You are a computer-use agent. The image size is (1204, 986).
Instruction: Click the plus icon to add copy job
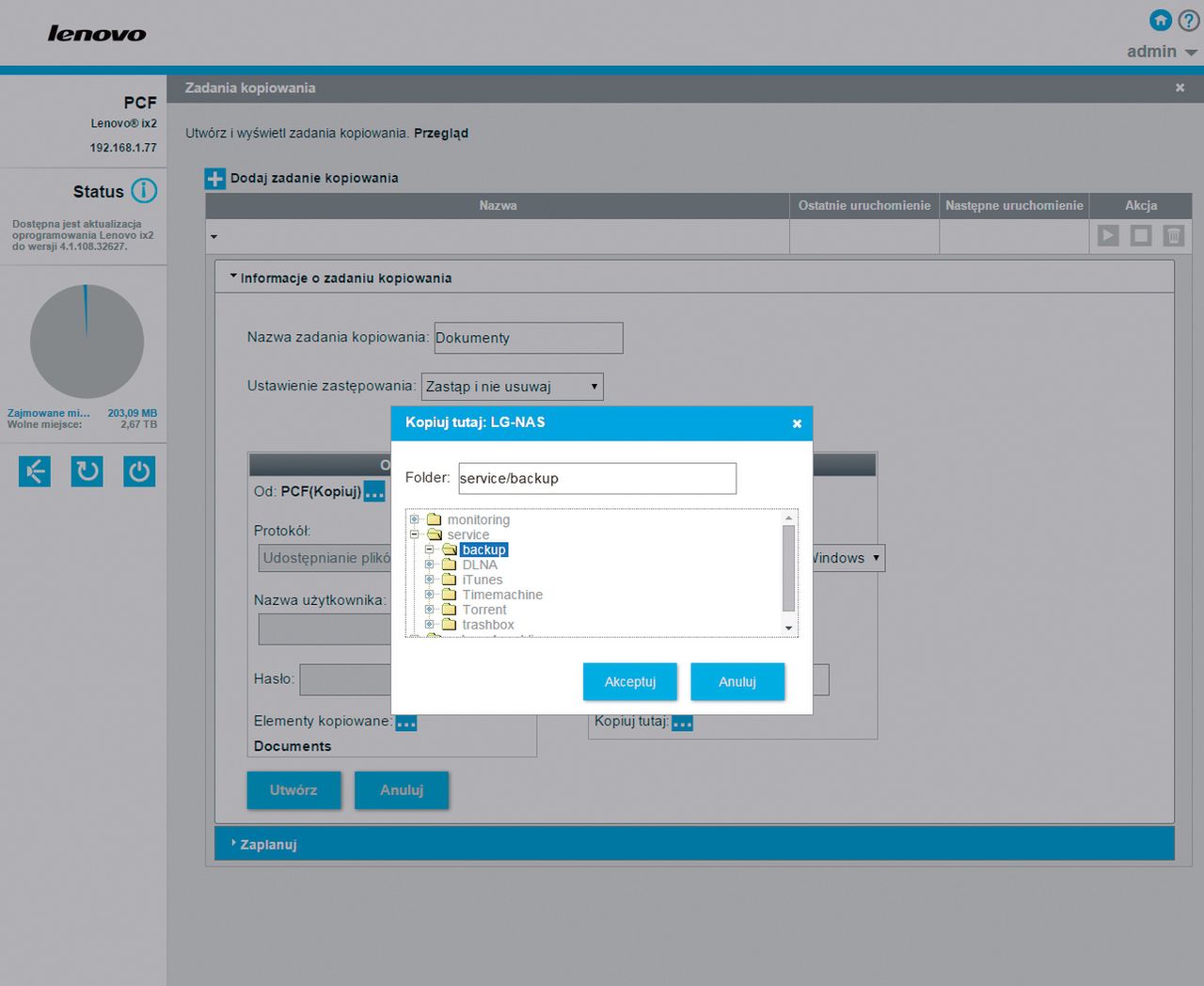[215, 179]
